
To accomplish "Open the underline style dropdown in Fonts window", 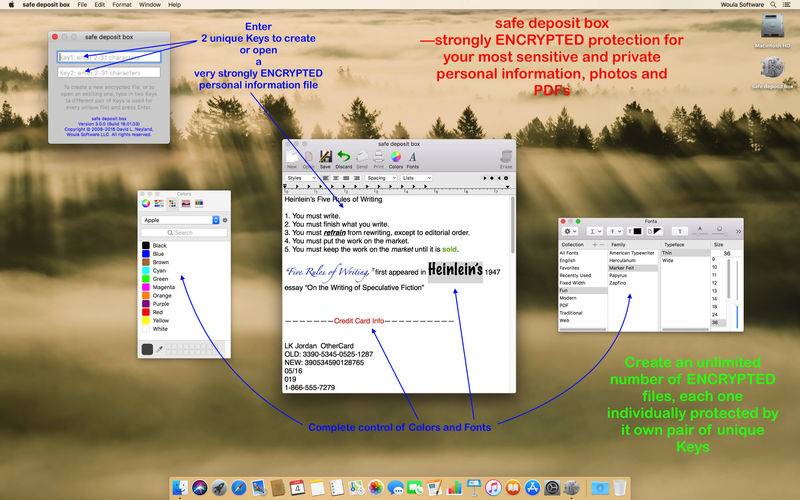I will [x=595, y=231].
